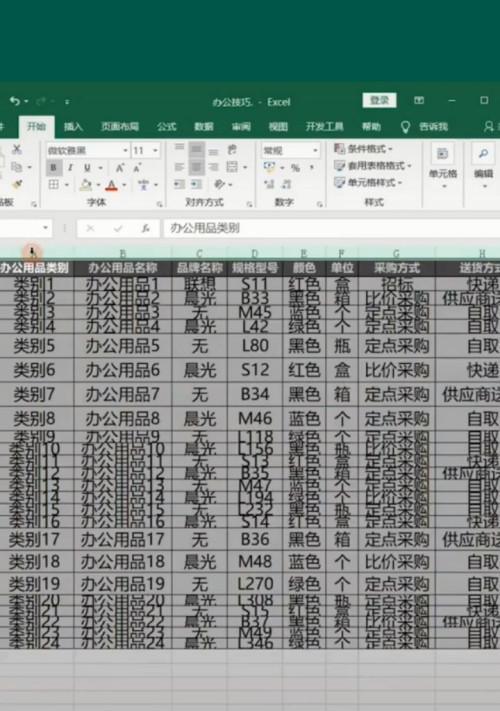The image size is (500, 711).
Task: Toggle Center horizontal alignment
Action: (196, 167)
